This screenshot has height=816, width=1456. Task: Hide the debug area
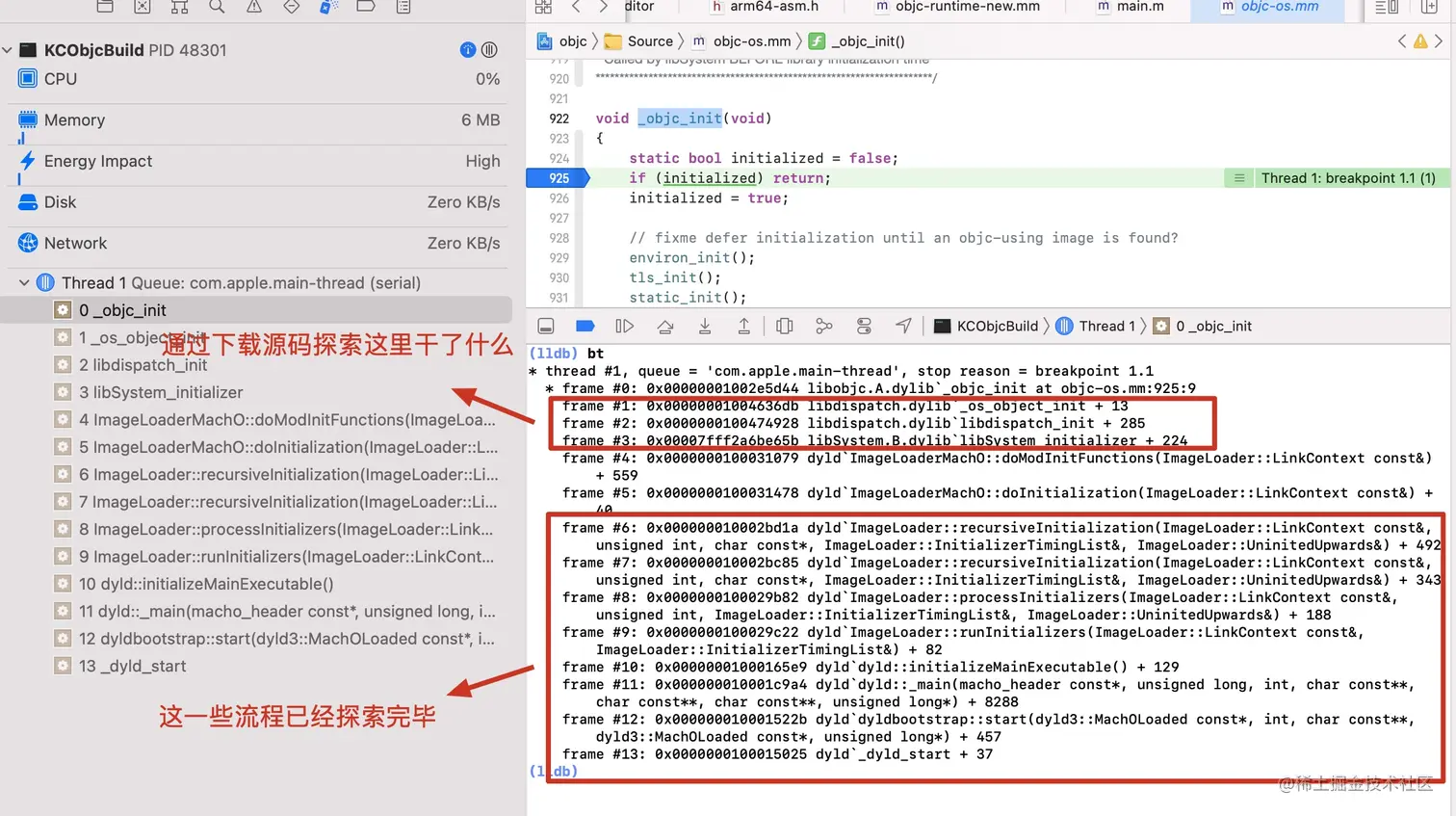[546, 326]
